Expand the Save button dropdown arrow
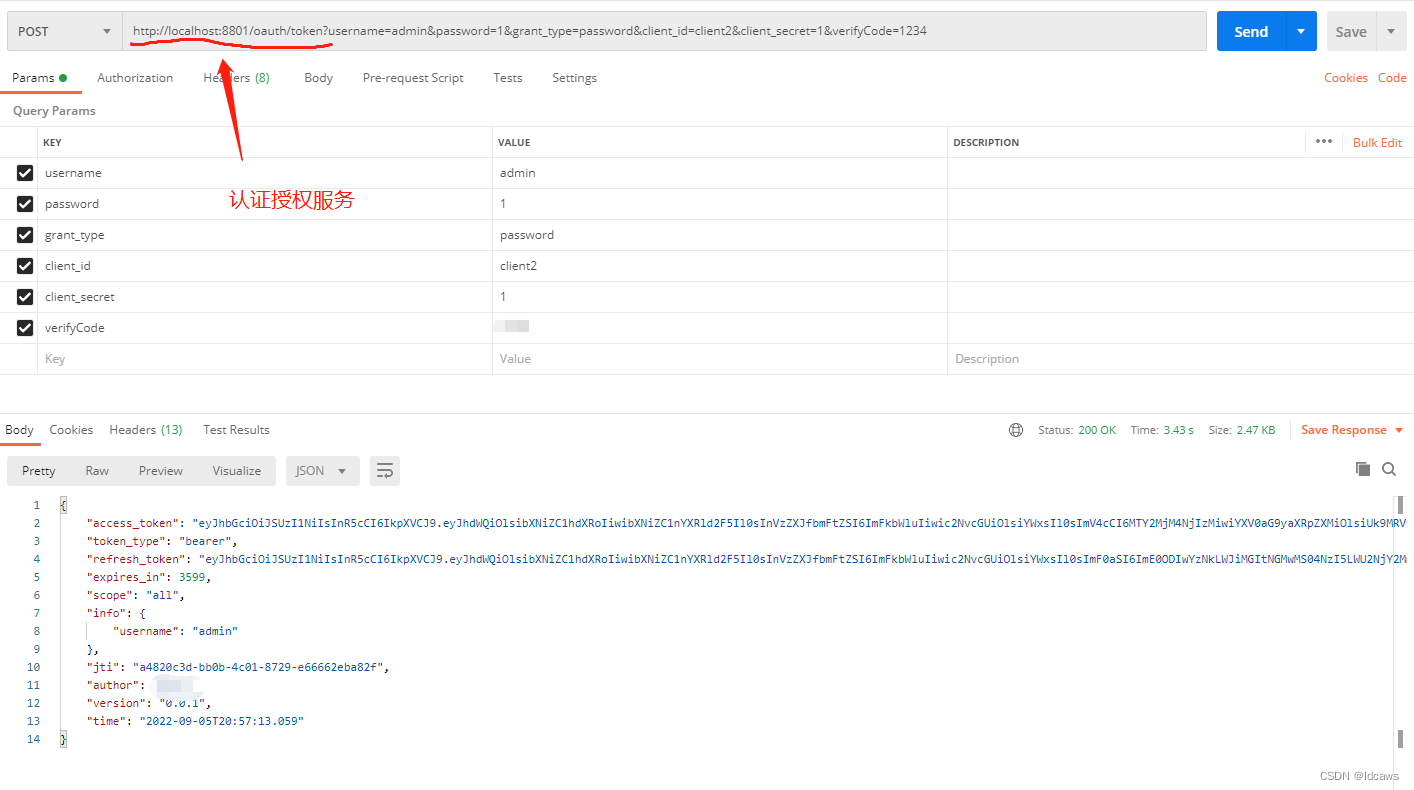Viewport: 1414px width, 790px height. pyautogui.click(x=1391, y=31)
